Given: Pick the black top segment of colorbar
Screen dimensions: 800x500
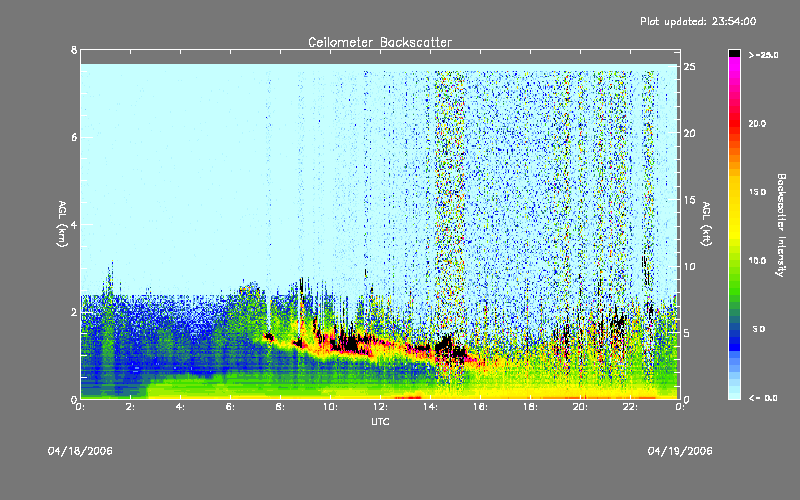Looking at the screenshot, I should pos(734,53).
